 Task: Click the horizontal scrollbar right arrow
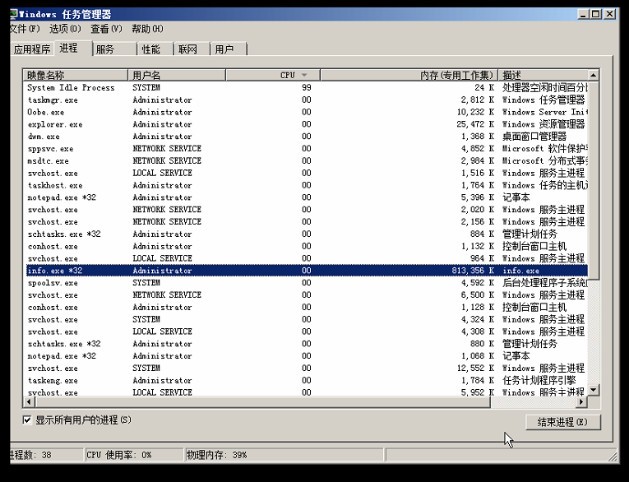tap(582, 401)
